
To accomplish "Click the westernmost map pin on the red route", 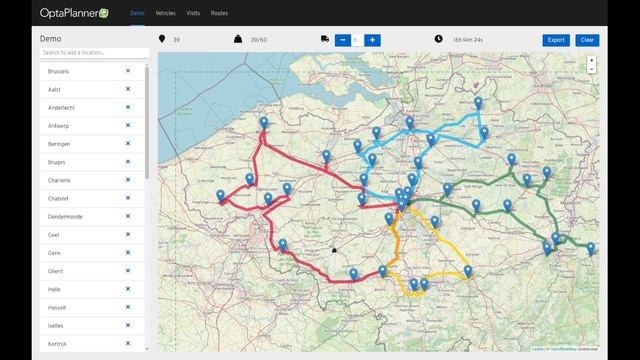I will [x=220, y=196].
